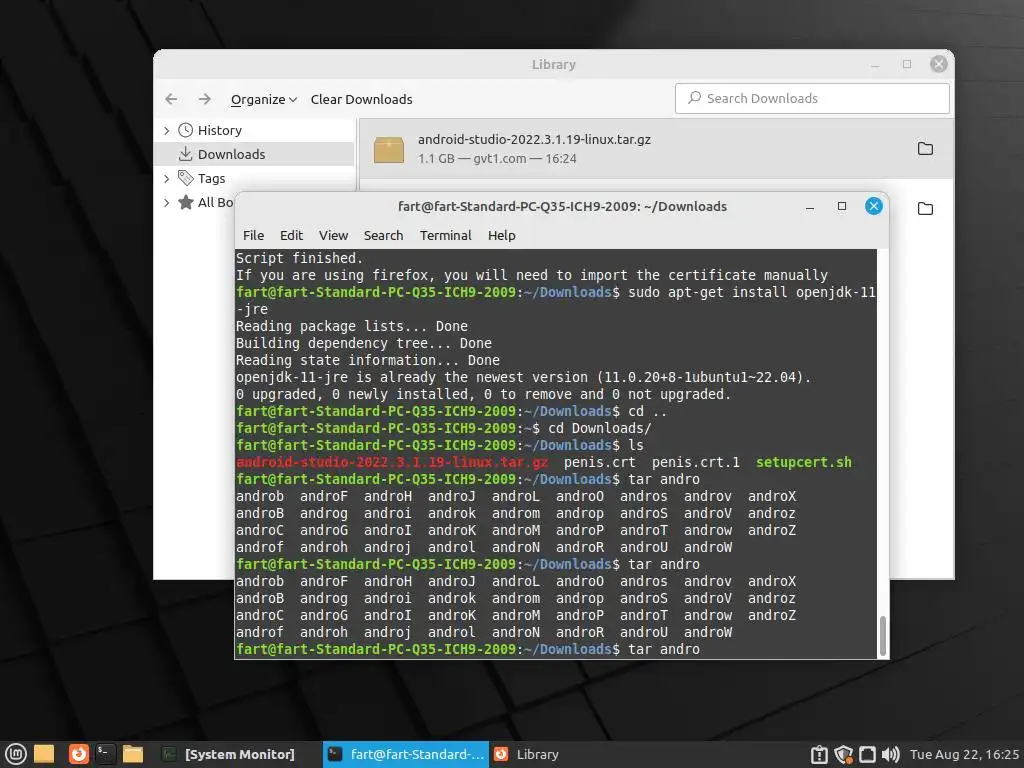Select android-studio tar.gz download entry
Screen dimensions: 1024x768
coord(656,148)
